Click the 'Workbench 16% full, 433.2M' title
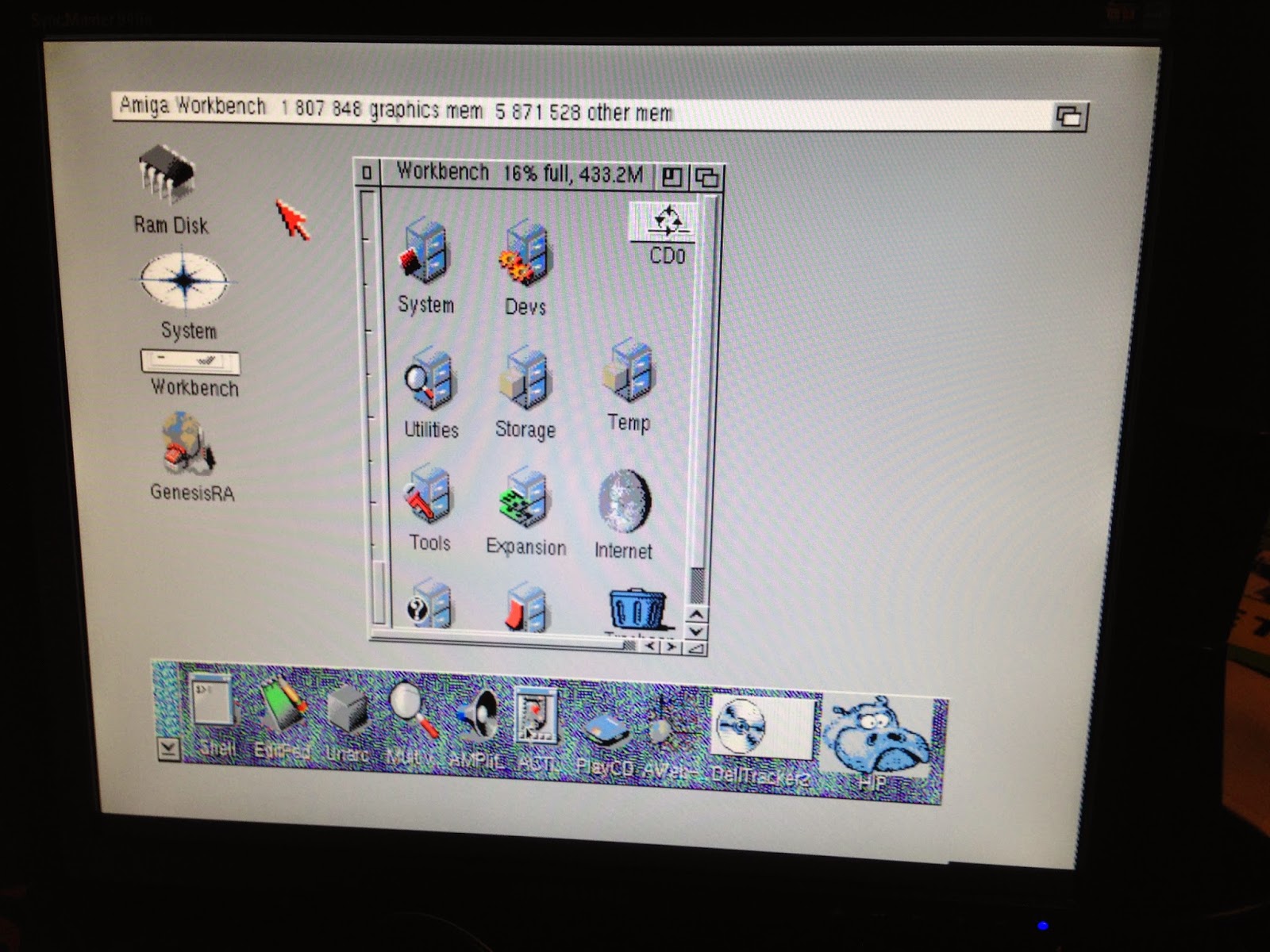The image size is (1270, 952). 520,172
